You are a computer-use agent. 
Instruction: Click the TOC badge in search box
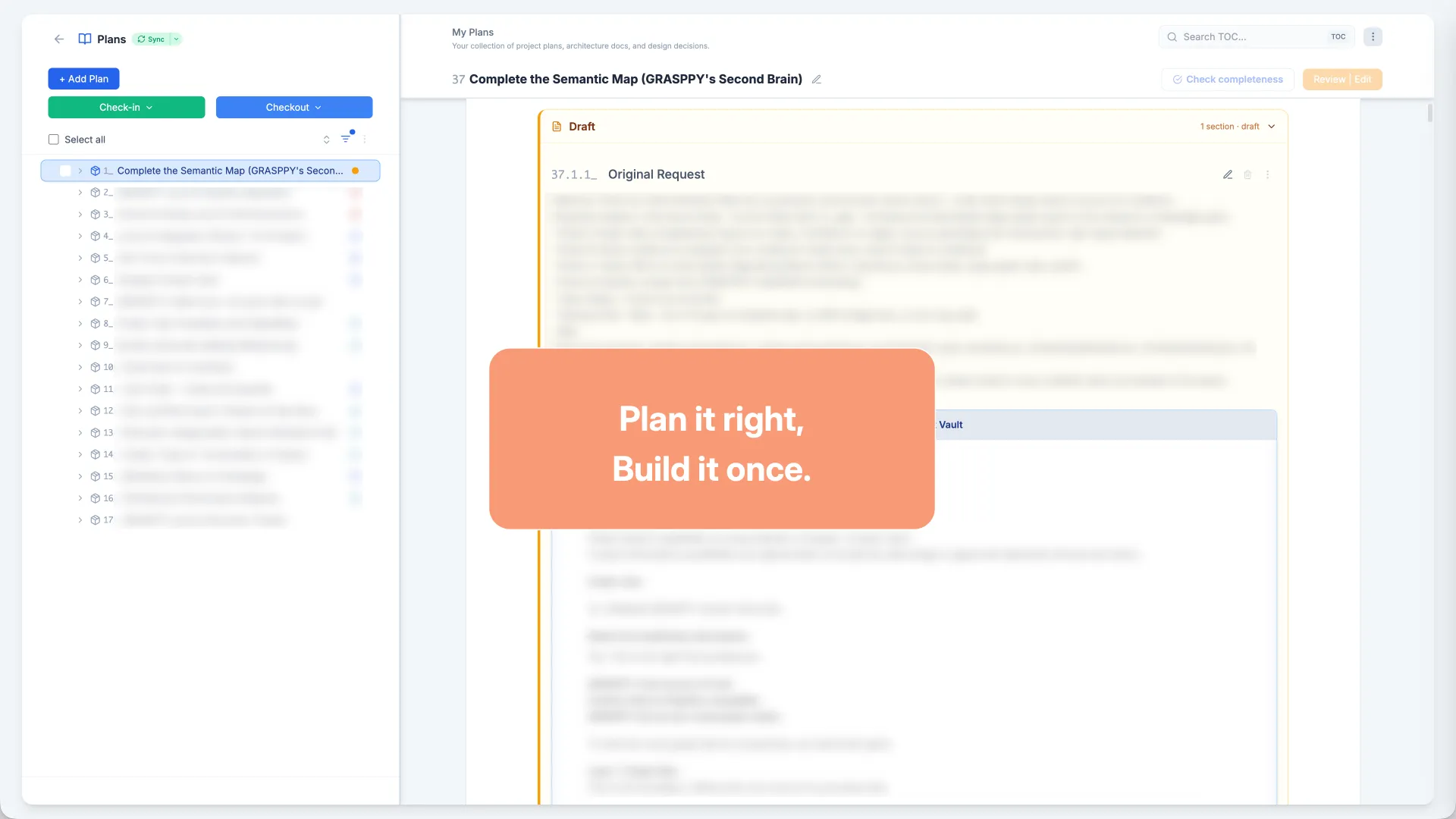[1338, 37]
